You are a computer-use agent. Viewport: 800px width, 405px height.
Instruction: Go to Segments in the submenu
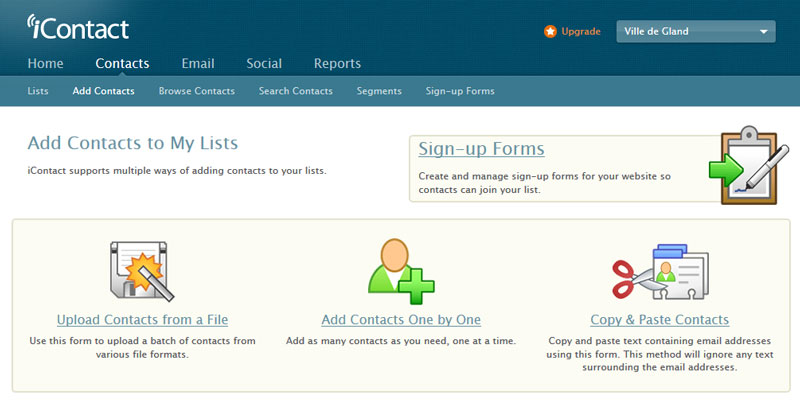click(379, 91)
